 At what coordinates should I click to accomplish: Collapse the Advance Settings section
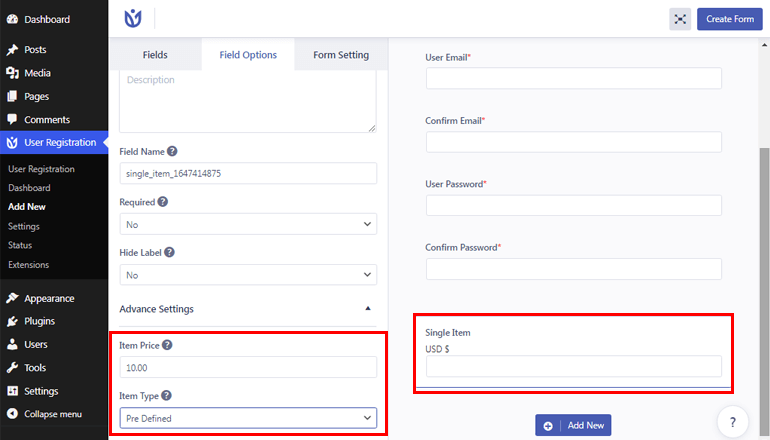click(367, 309)
